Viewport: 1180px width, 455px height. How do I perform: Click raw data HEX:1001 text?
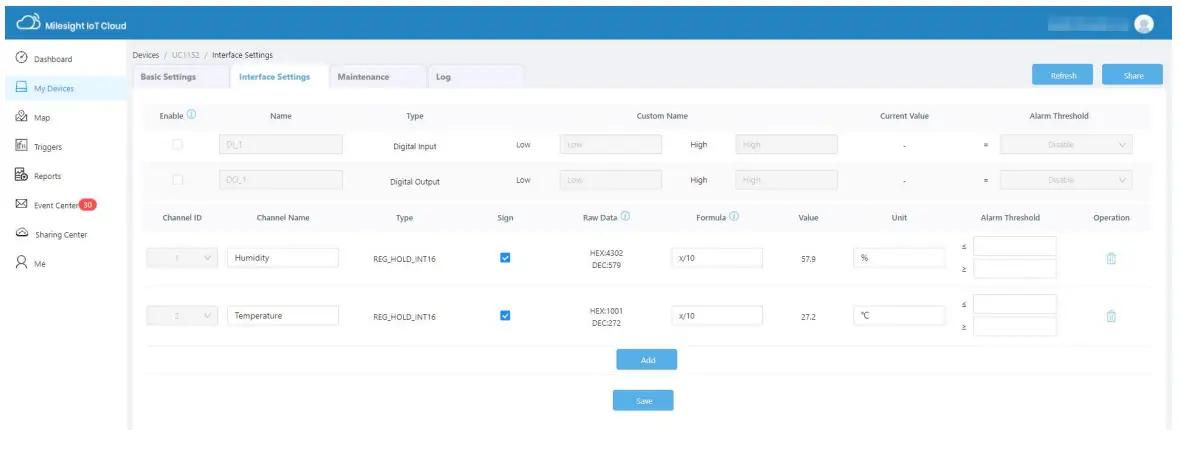point(606,311)
